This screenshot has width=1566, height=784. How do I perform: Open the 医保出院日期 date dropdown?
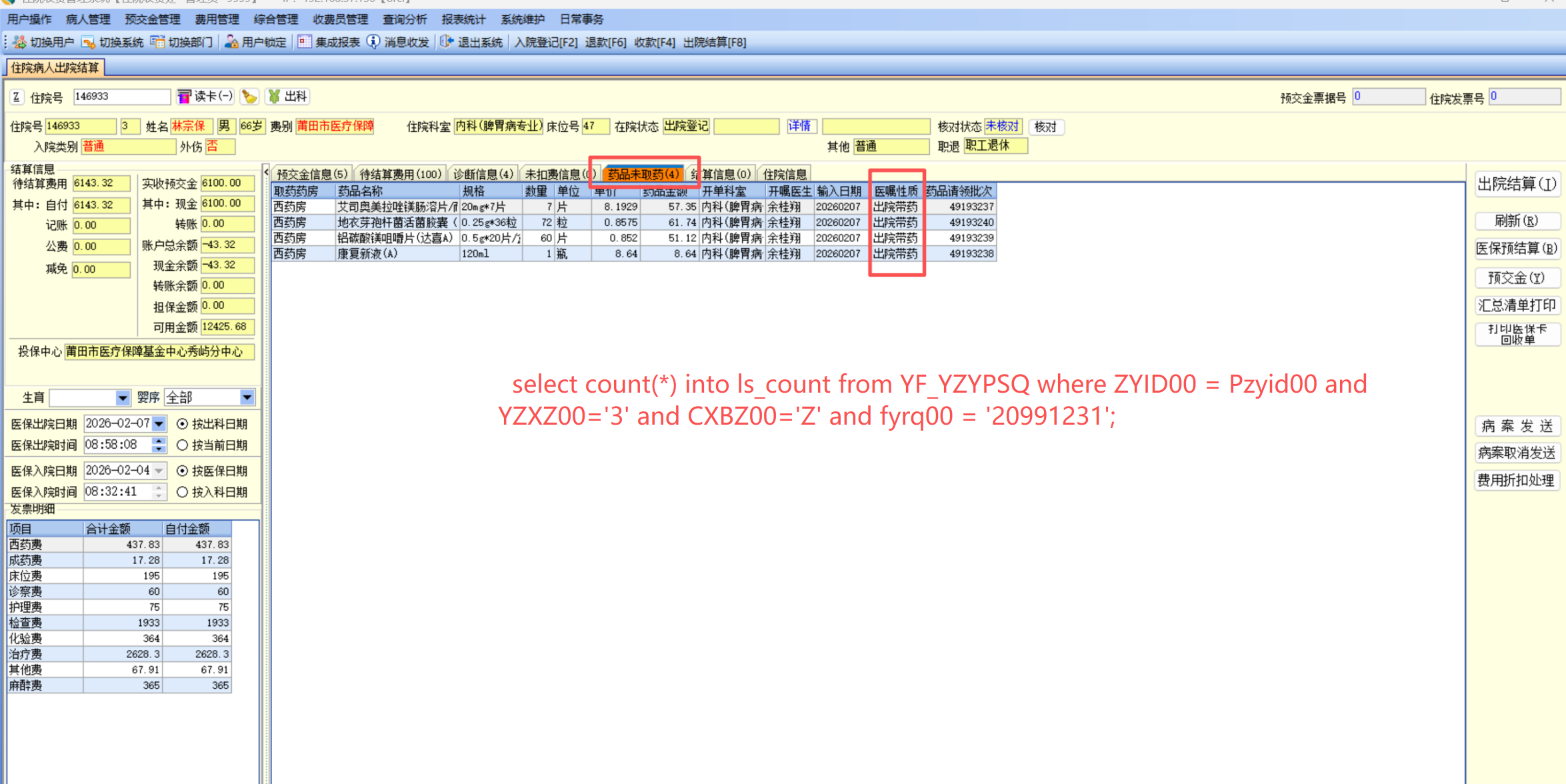159,424
